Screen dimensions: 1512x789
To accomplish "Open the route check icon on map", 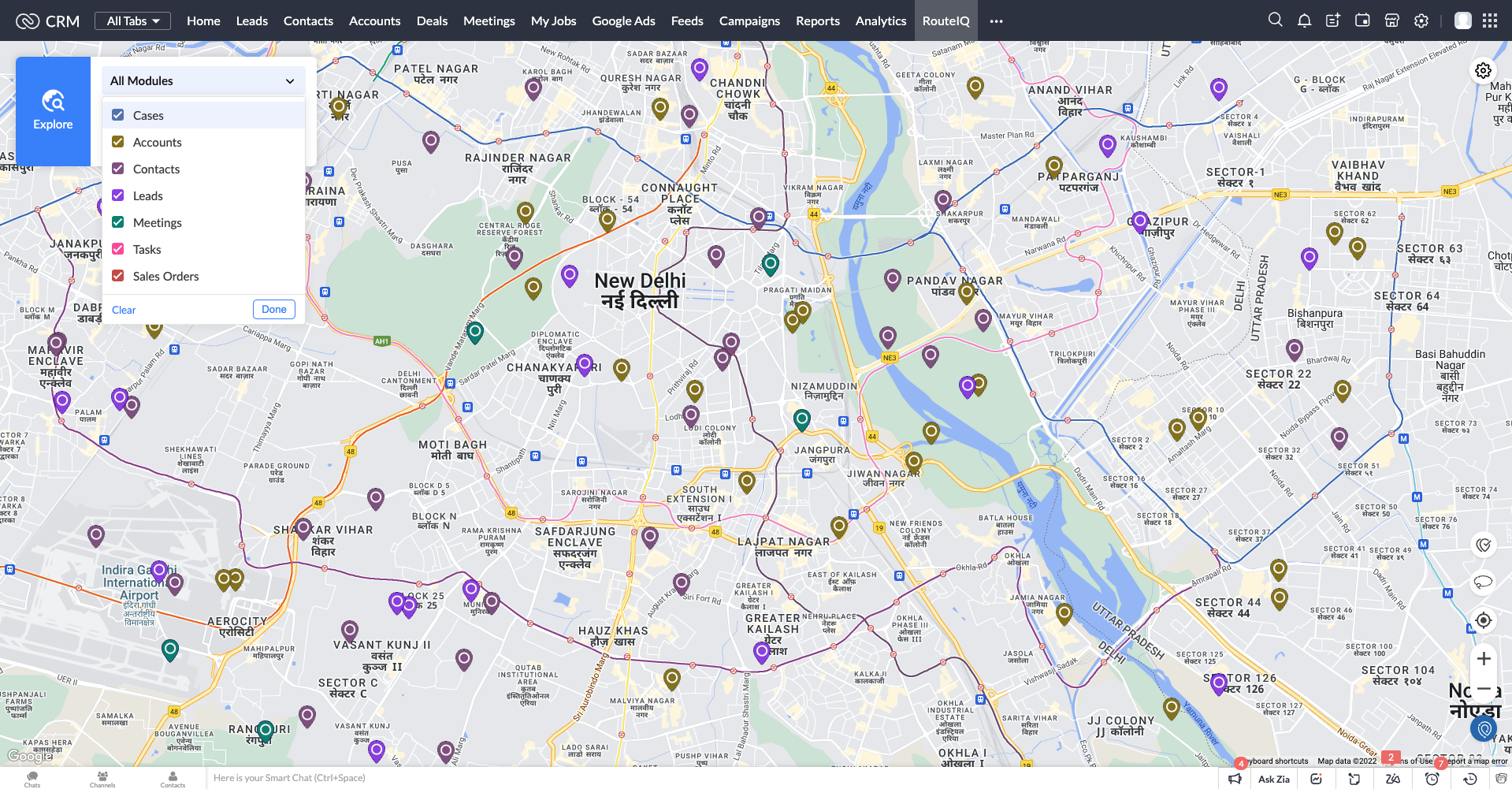I will 1483,545.
